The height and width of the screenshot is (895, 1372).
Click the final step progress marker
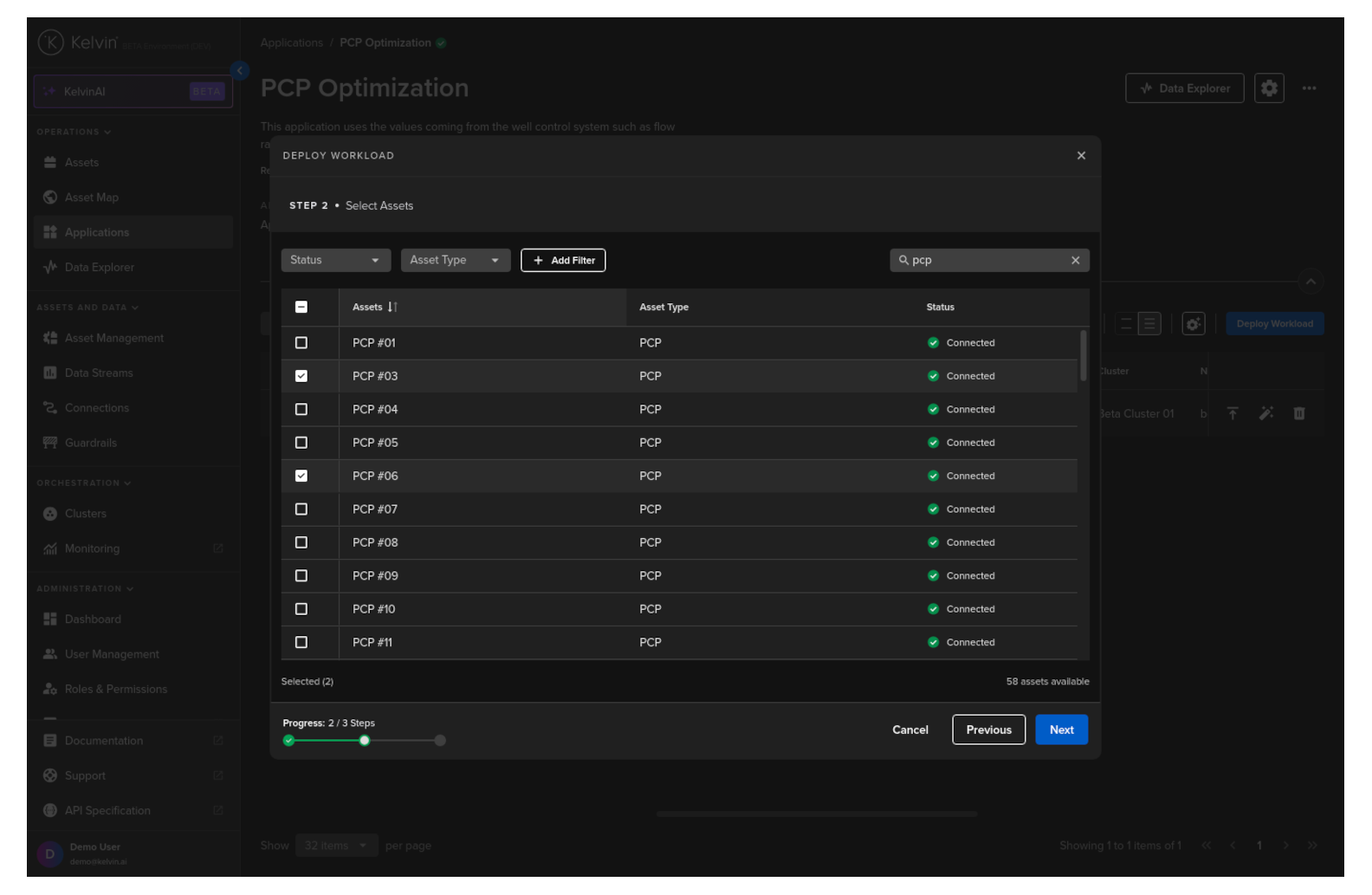(440, 741)
